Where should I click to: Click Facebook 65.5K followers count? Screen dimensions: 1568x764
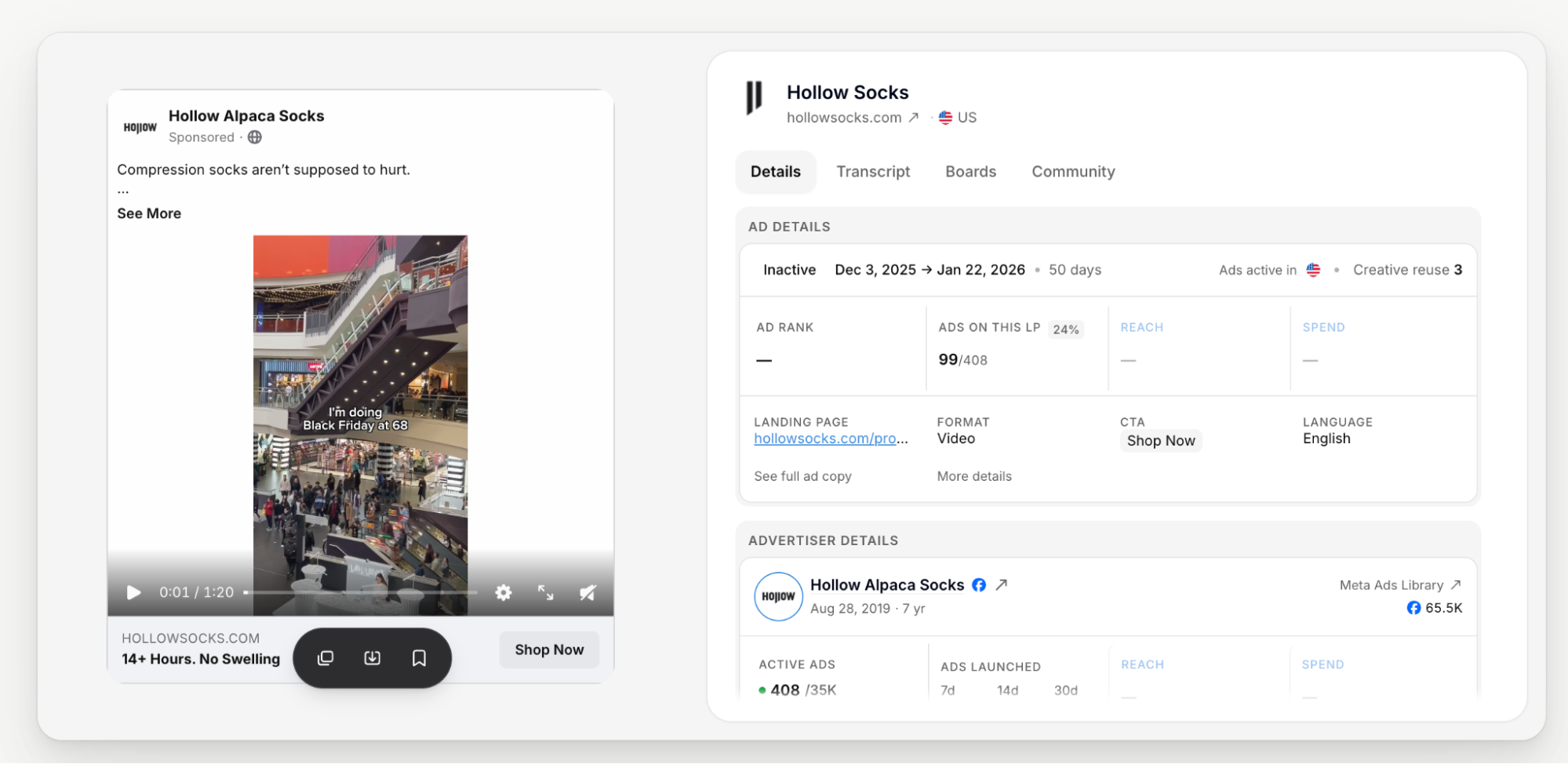[x=1435, y=608]
